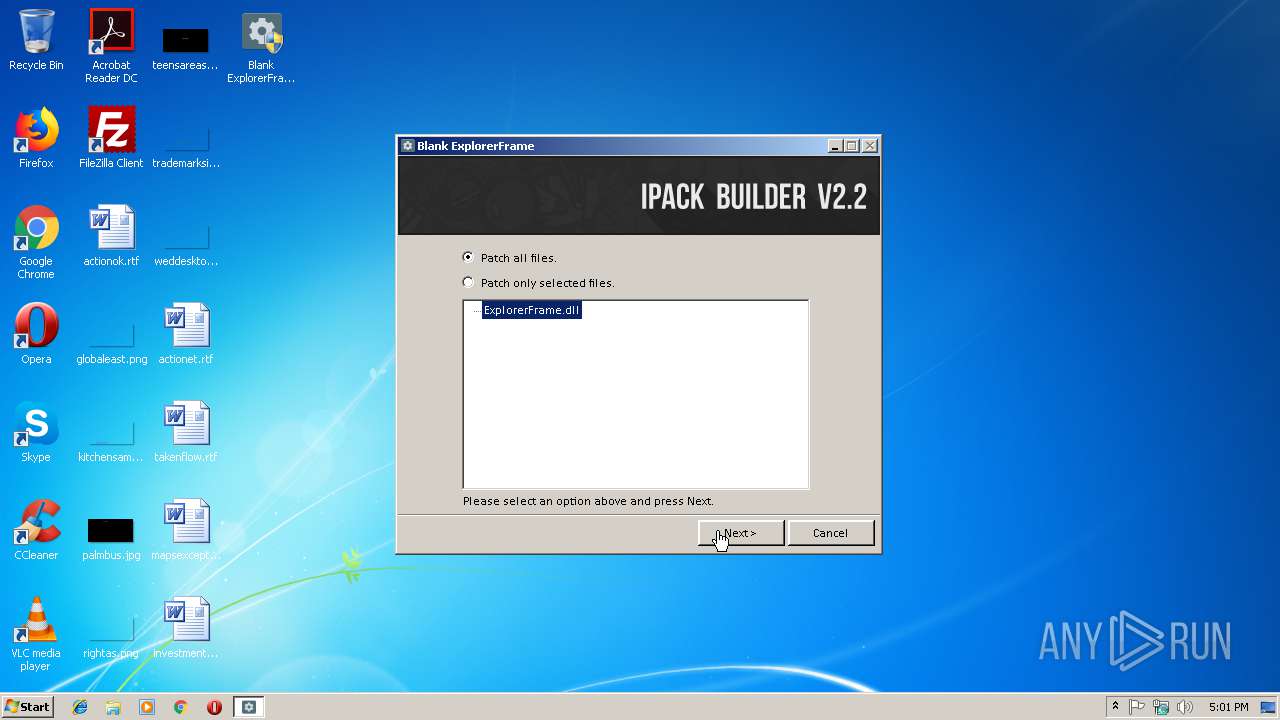This screenshot has width=1280, height=720.
Task: Open Windows Explorer folder in taskbar
Action: 113,707
